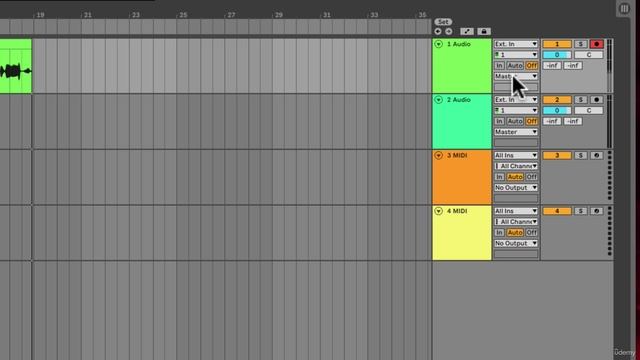This screenshot has width=640, height=360.
Task: Set 2 Audio monitor to In
Action: click(x=499, y=121)
